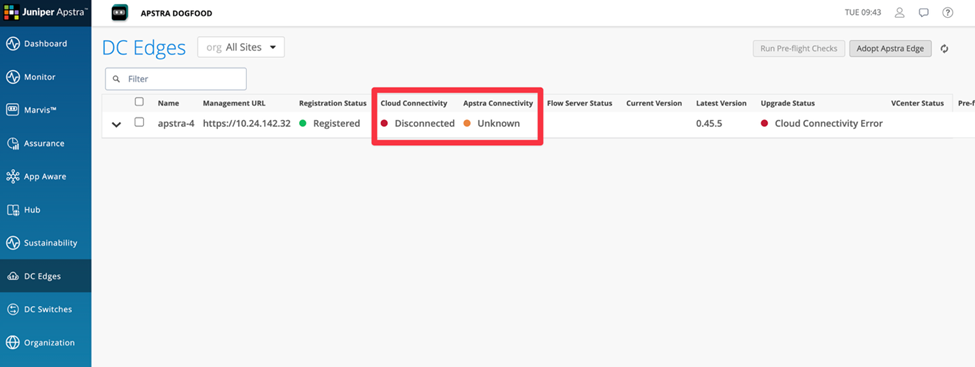Screen dimensions: 975x367
Task: Open Organization menu item
Action: pos(45,343)
